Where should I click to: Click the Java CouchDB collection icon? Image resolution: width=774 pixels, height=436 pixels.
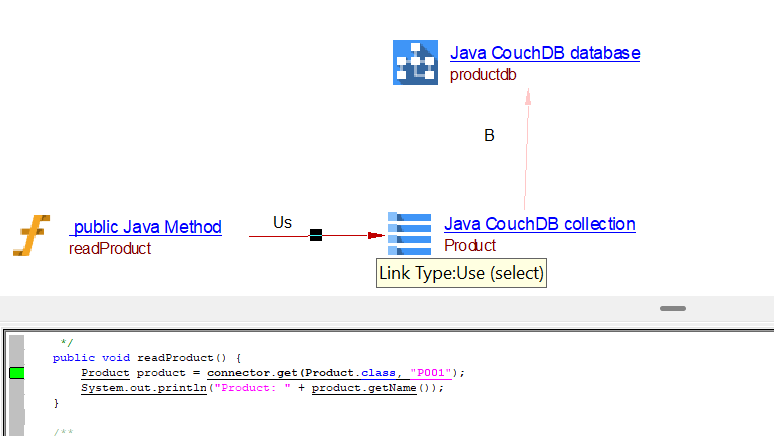[x=409, y=234]
